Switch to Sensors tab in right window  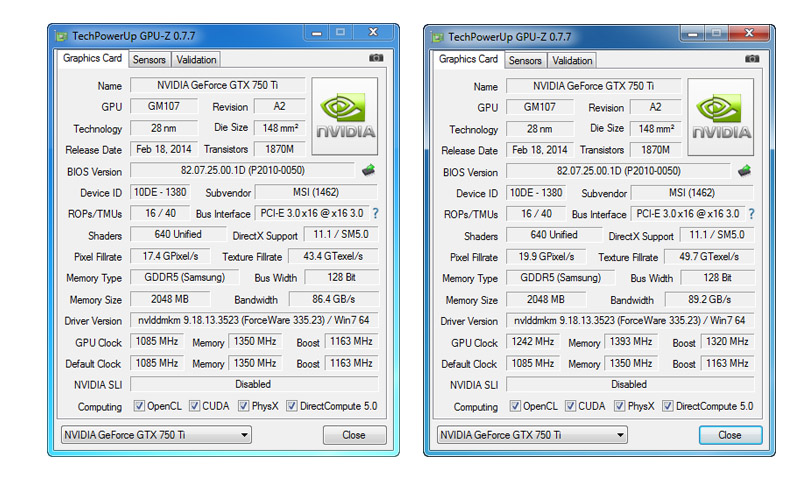tap(525, 61)
